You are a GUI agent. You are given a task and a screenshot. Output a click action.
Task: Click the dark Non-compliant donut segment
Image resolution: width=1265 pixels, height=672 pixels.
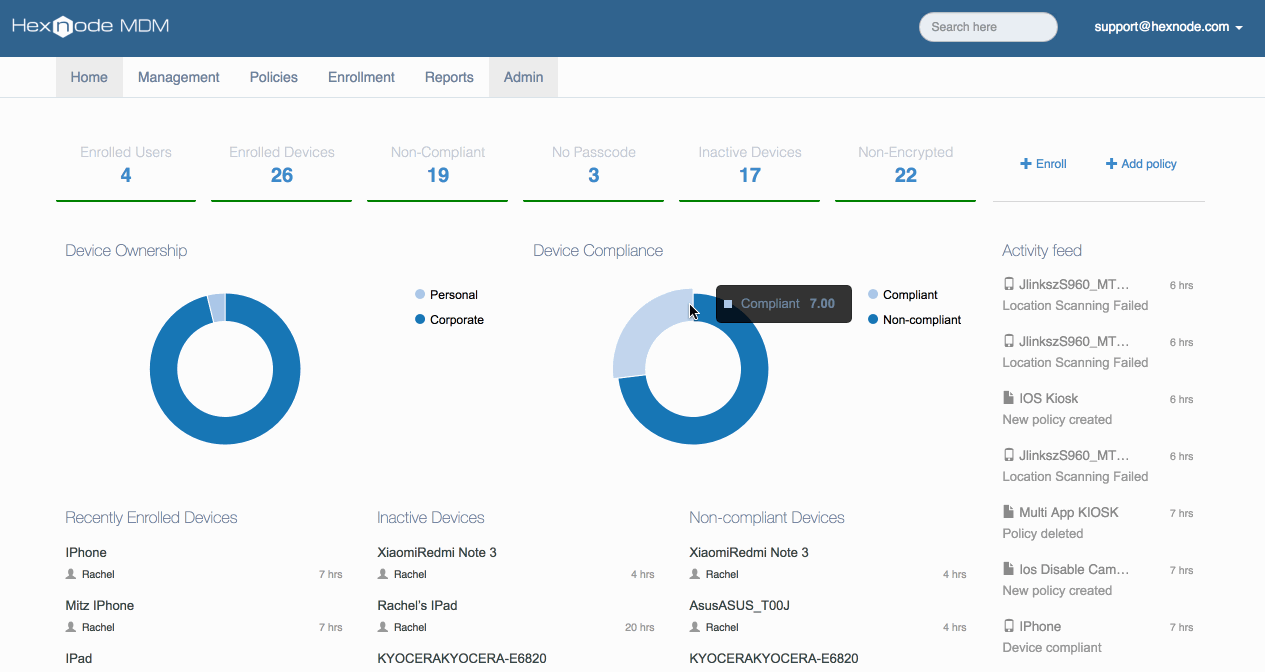[x=693, y=432]
